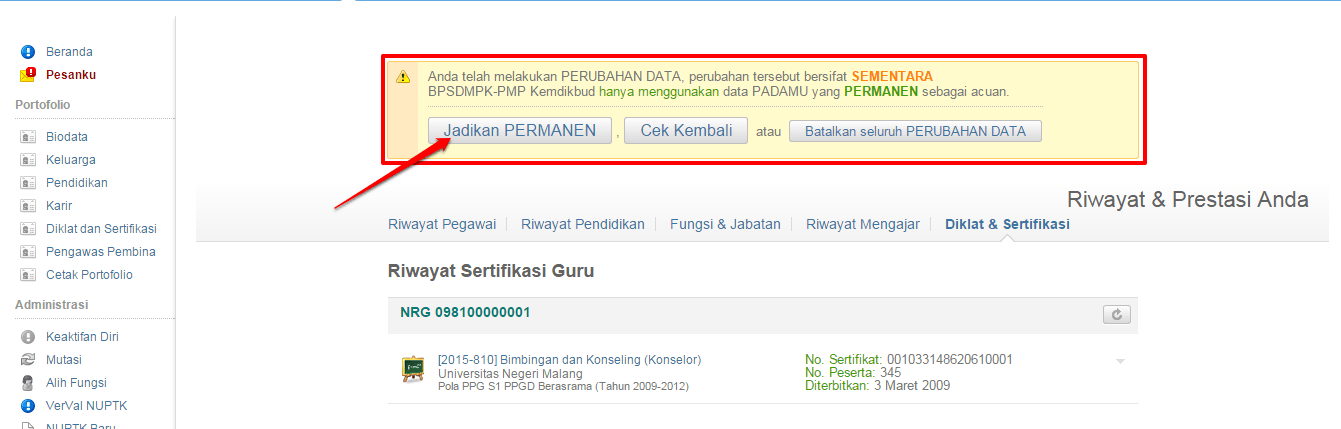Image resolution: width=1341 pixels, height=429 pixels.
Task: Click the Riwayat Sertifikasi Guru heading
Action: (491, 271)
